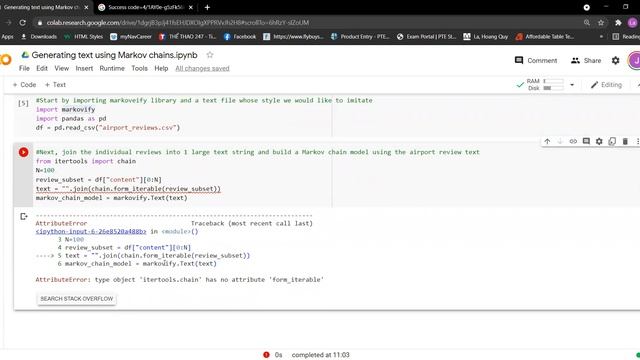Image resolution: width=640 pixels, height=360 pixels.
Task: Open the HTML Styles bookmark
Action: pos(84,36)
